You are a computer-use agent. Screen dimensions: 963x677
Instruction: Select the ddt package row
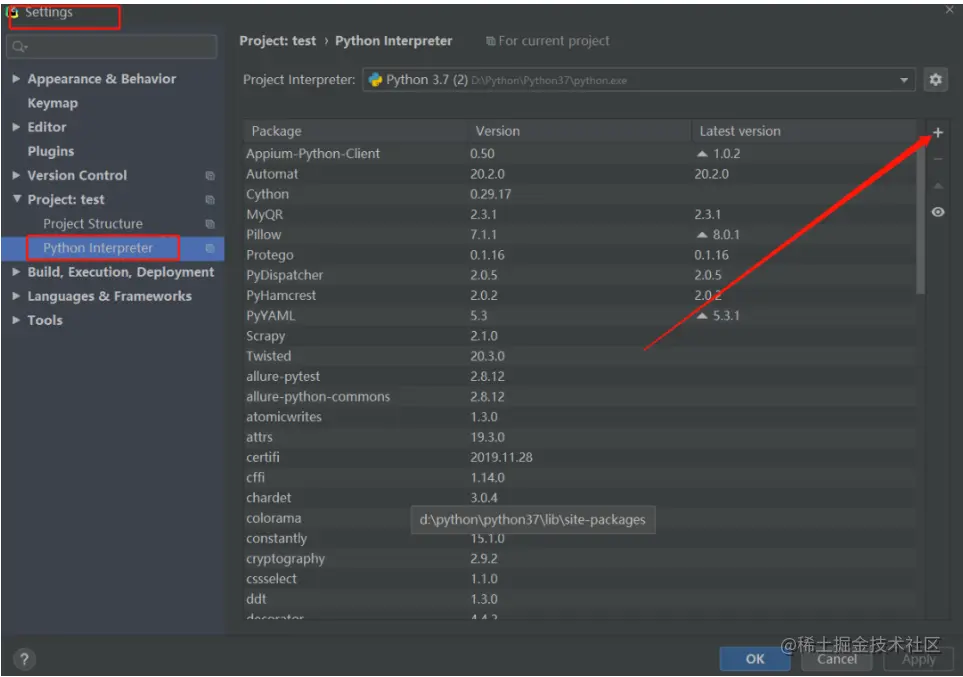(x=579, y=599)
